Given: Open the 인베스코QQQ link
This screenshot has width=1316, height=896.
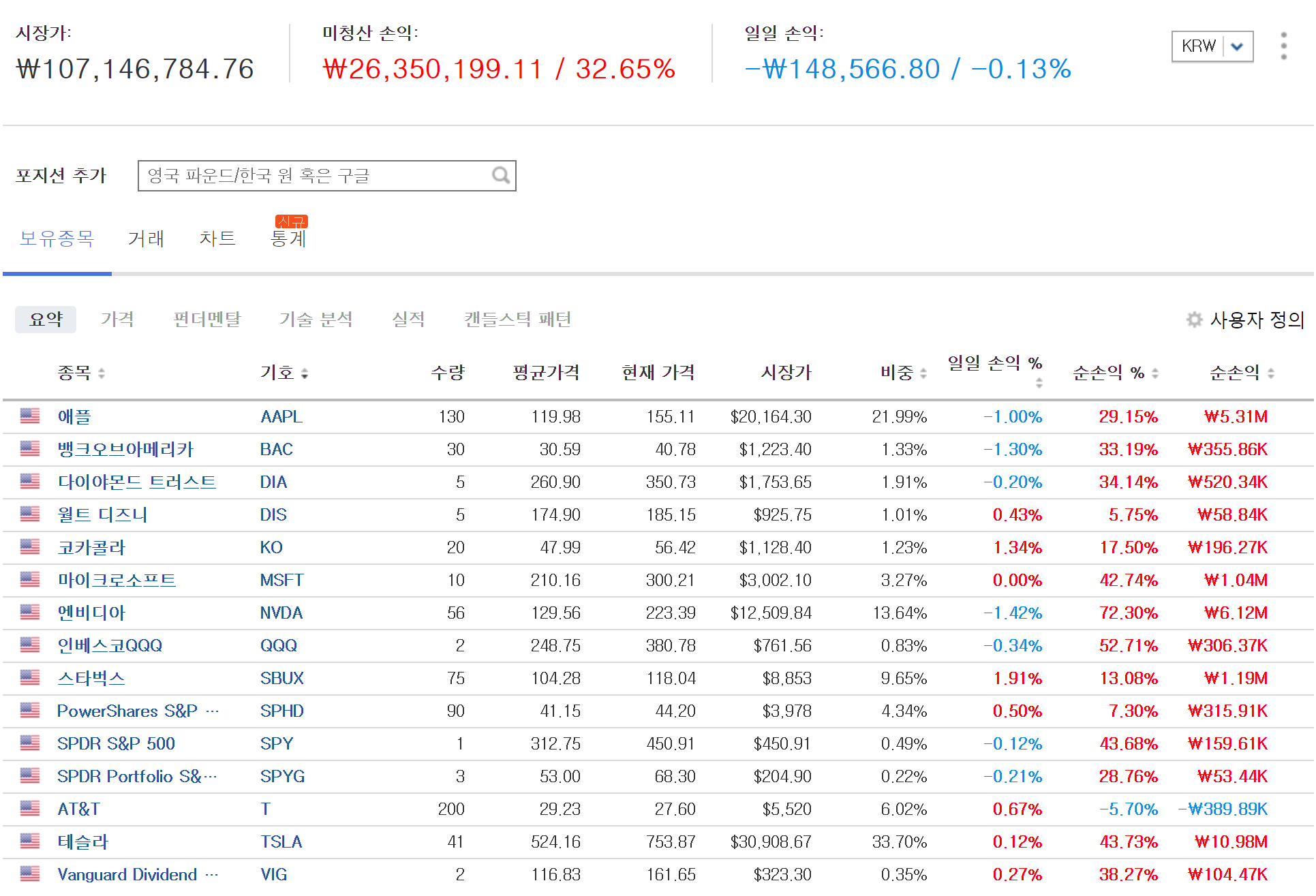Looking at the screenshot, I should (x=110, y=645).
